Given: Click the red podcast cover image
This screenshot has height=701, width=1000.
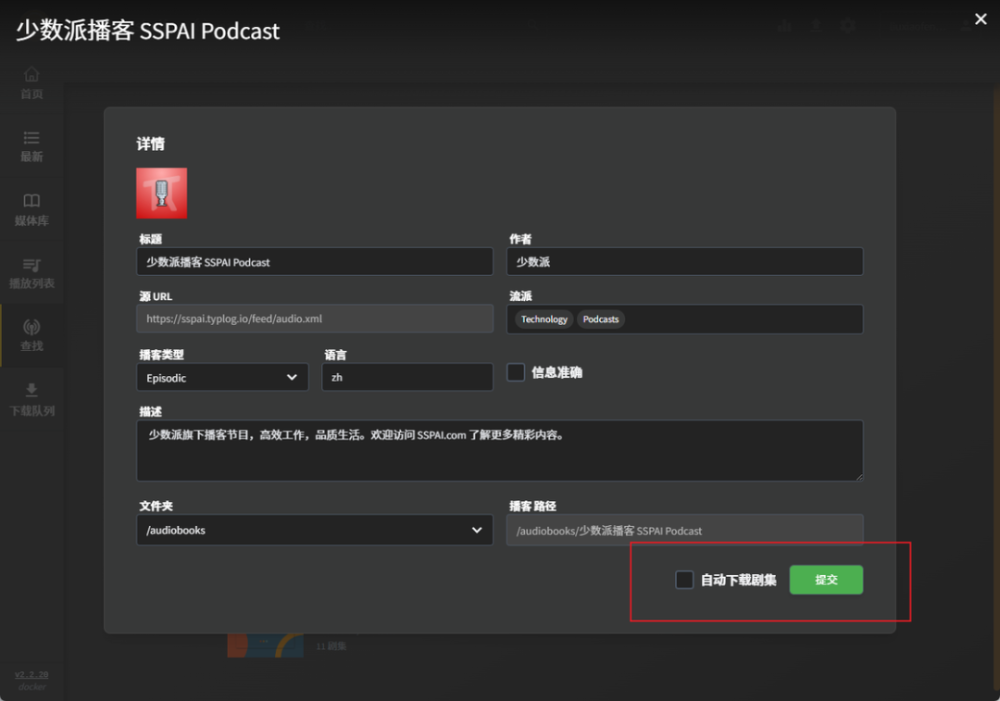Looking at the screenshot, I should [x=161, y=193].
